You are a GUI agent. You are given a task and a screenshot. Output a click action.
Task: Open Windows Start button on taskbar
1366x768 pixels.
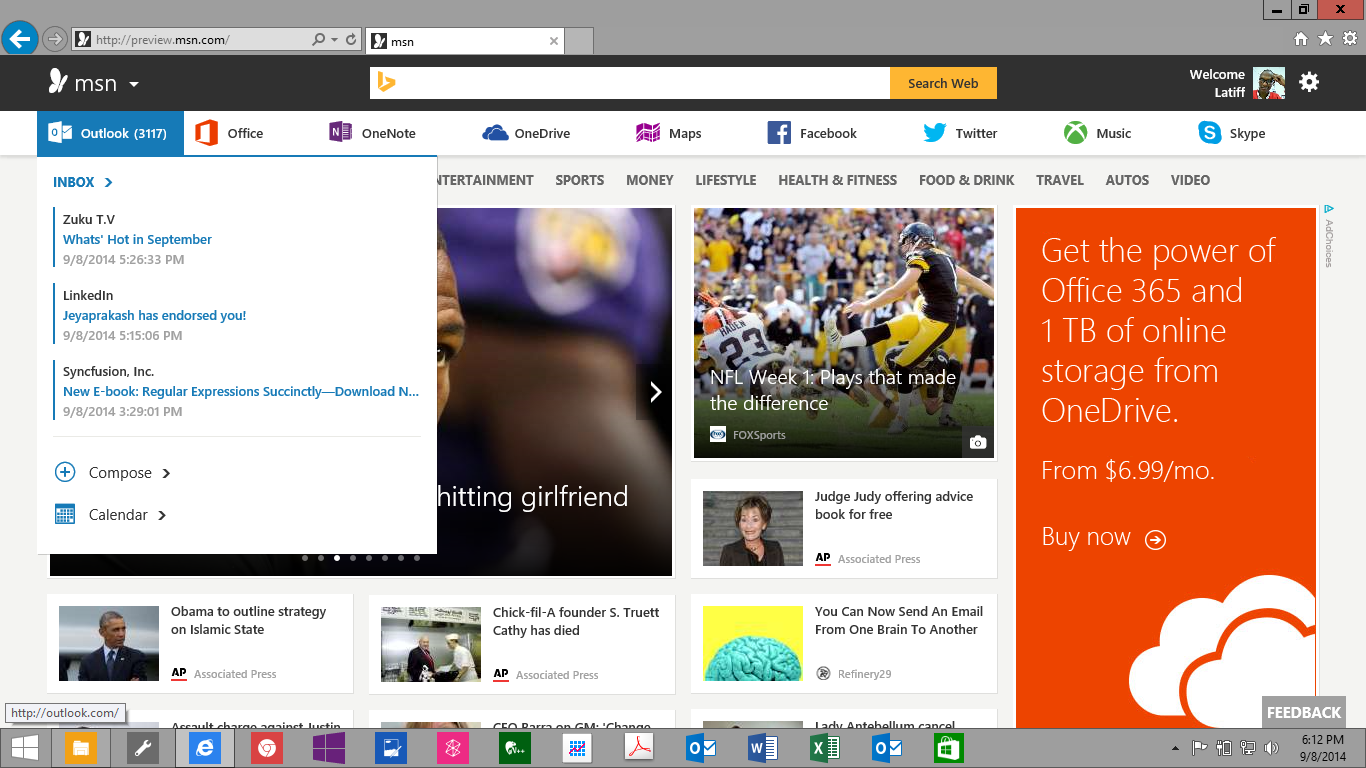(24, 748)
